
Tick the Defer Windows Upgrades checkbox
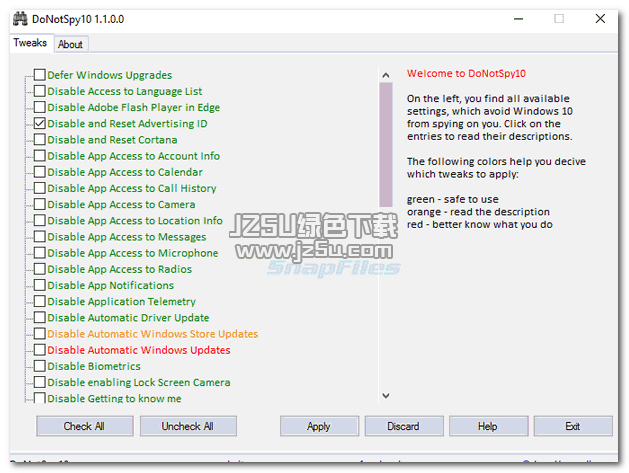pos(39,75)
